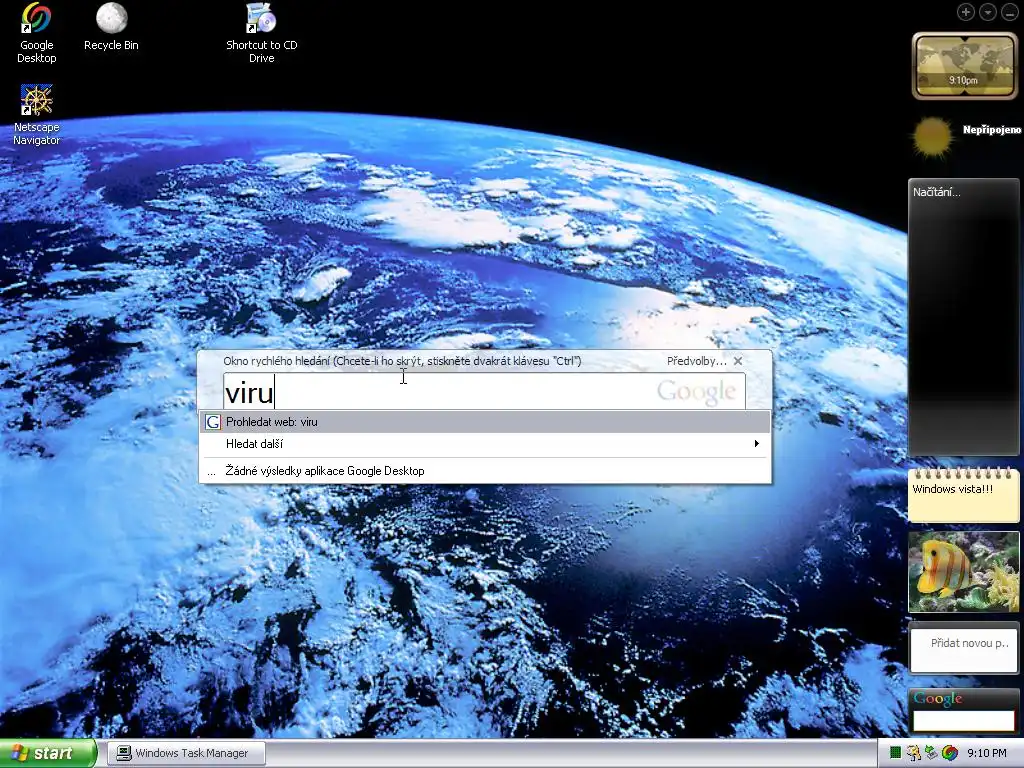The height and width of the screenshot is (768, 1024).
Task: Click the Safely Remove Hardware tray icon
Action: (931, 753)
